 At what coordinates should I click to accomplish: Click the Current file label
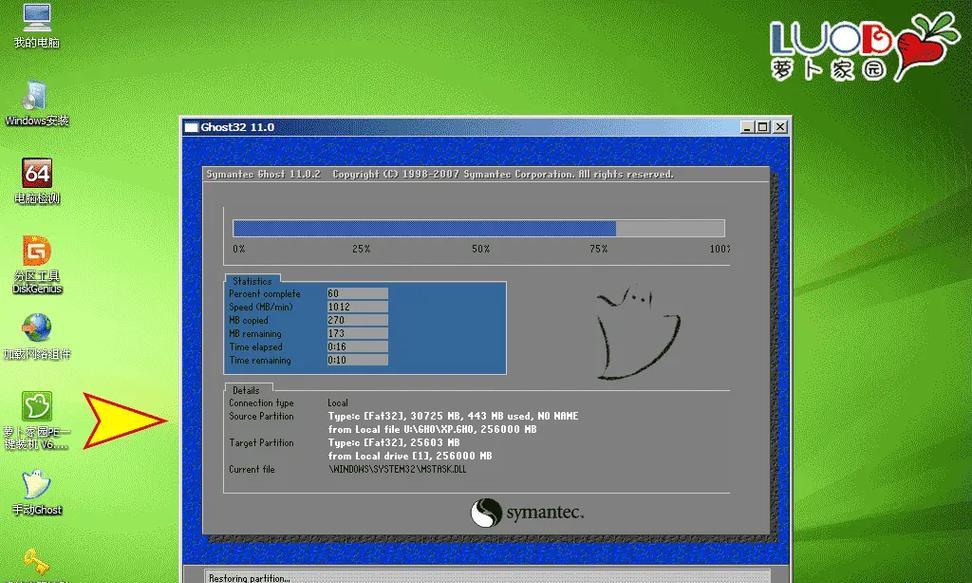coord(252,470)
